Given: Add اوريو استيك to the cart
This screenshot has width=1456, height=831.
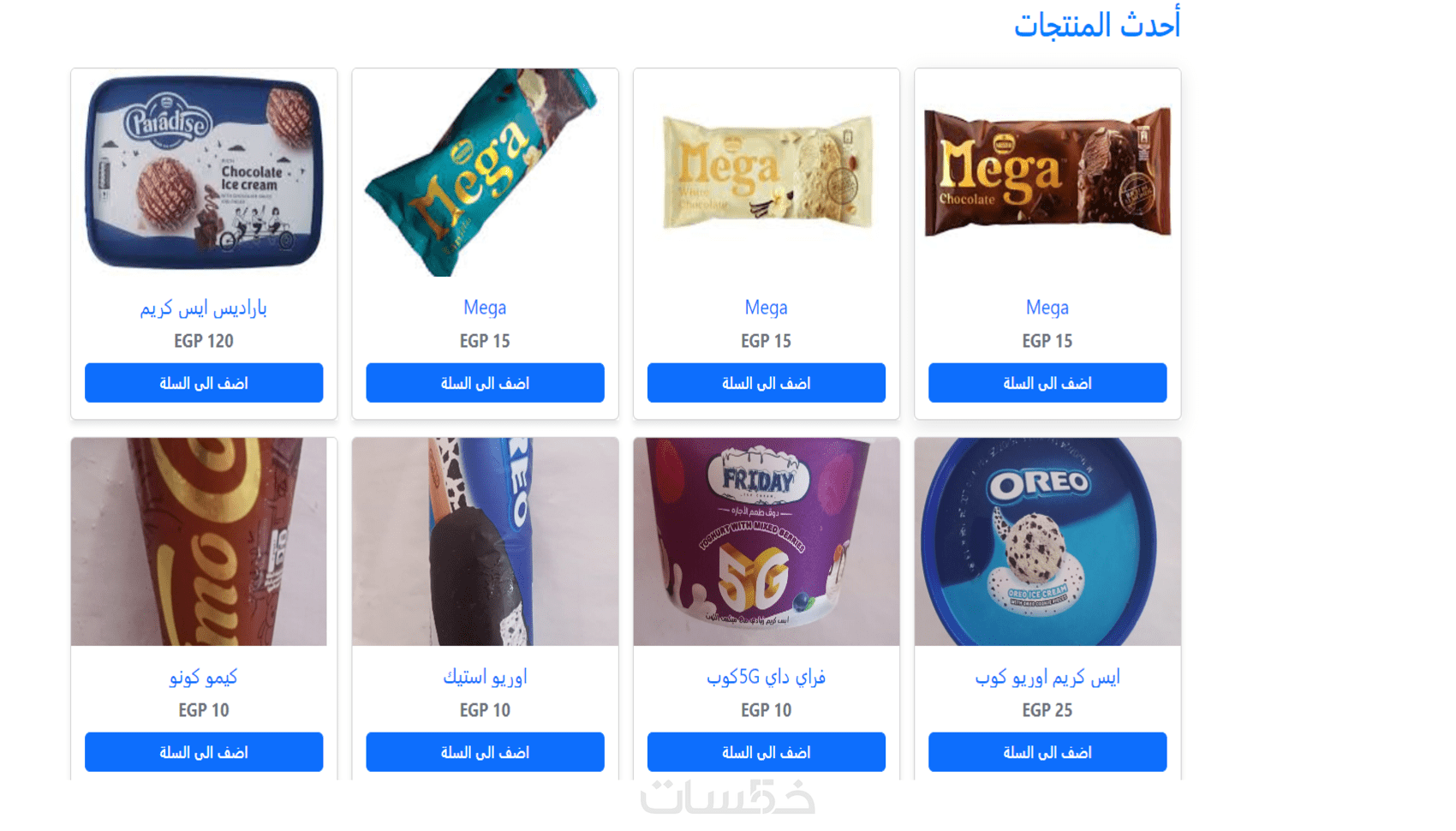Looking at the screenshot, I should 485,752.
